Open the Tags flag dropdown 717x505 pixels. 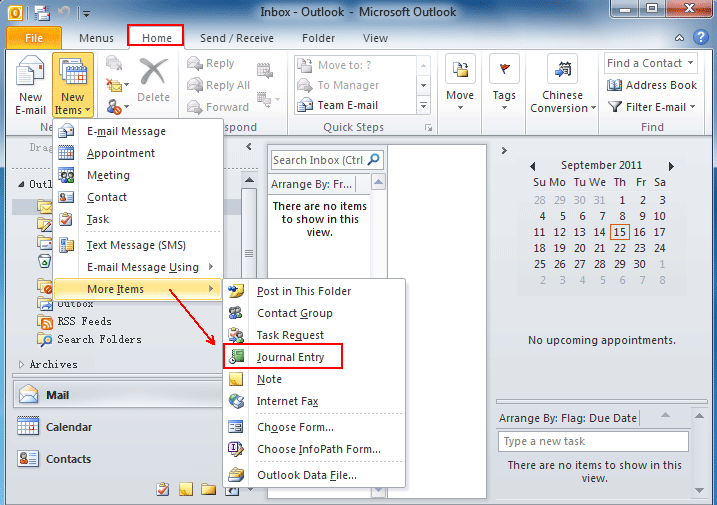pos(504,83)
